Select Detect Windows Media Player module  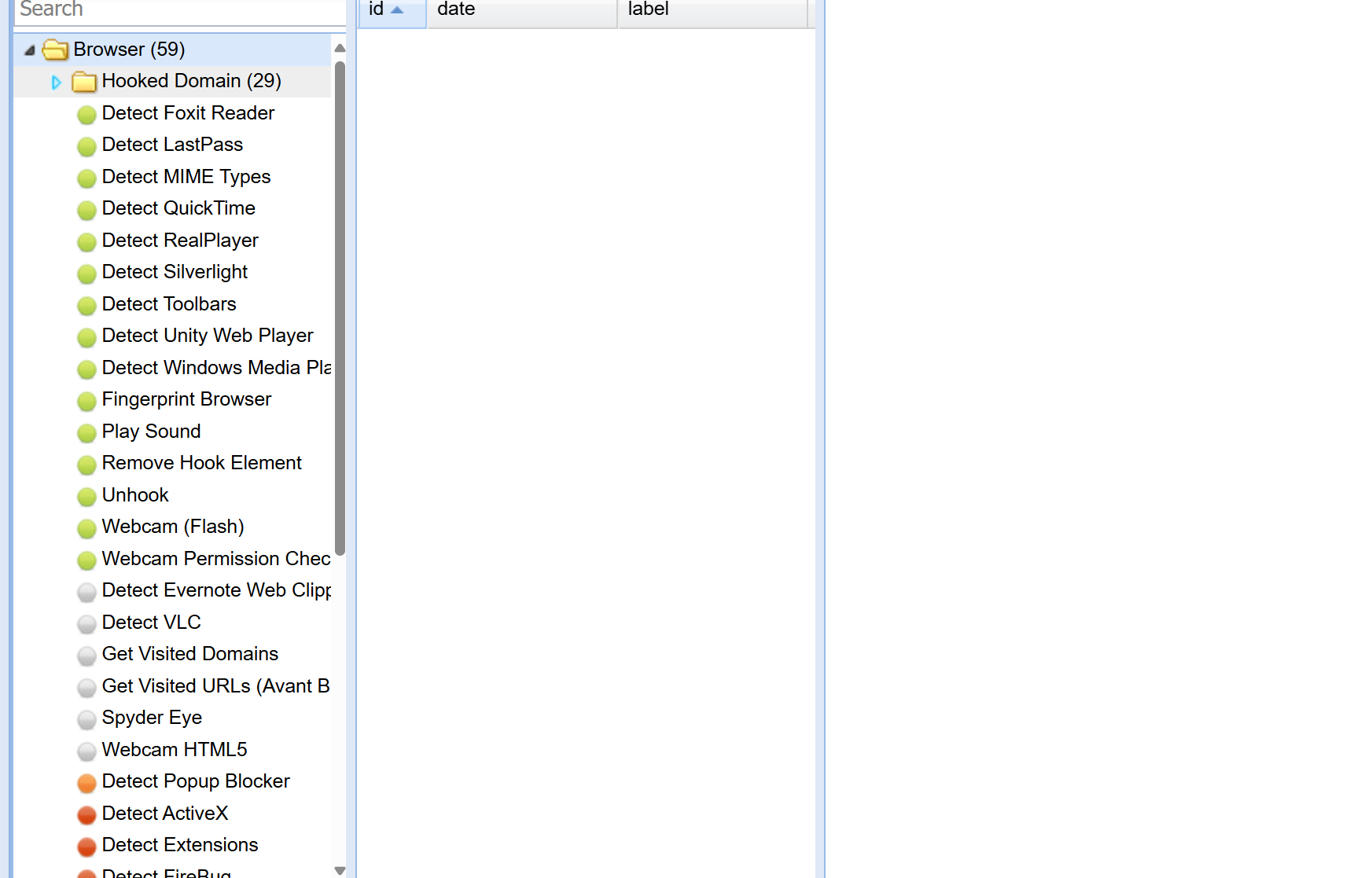coord(216,368)
